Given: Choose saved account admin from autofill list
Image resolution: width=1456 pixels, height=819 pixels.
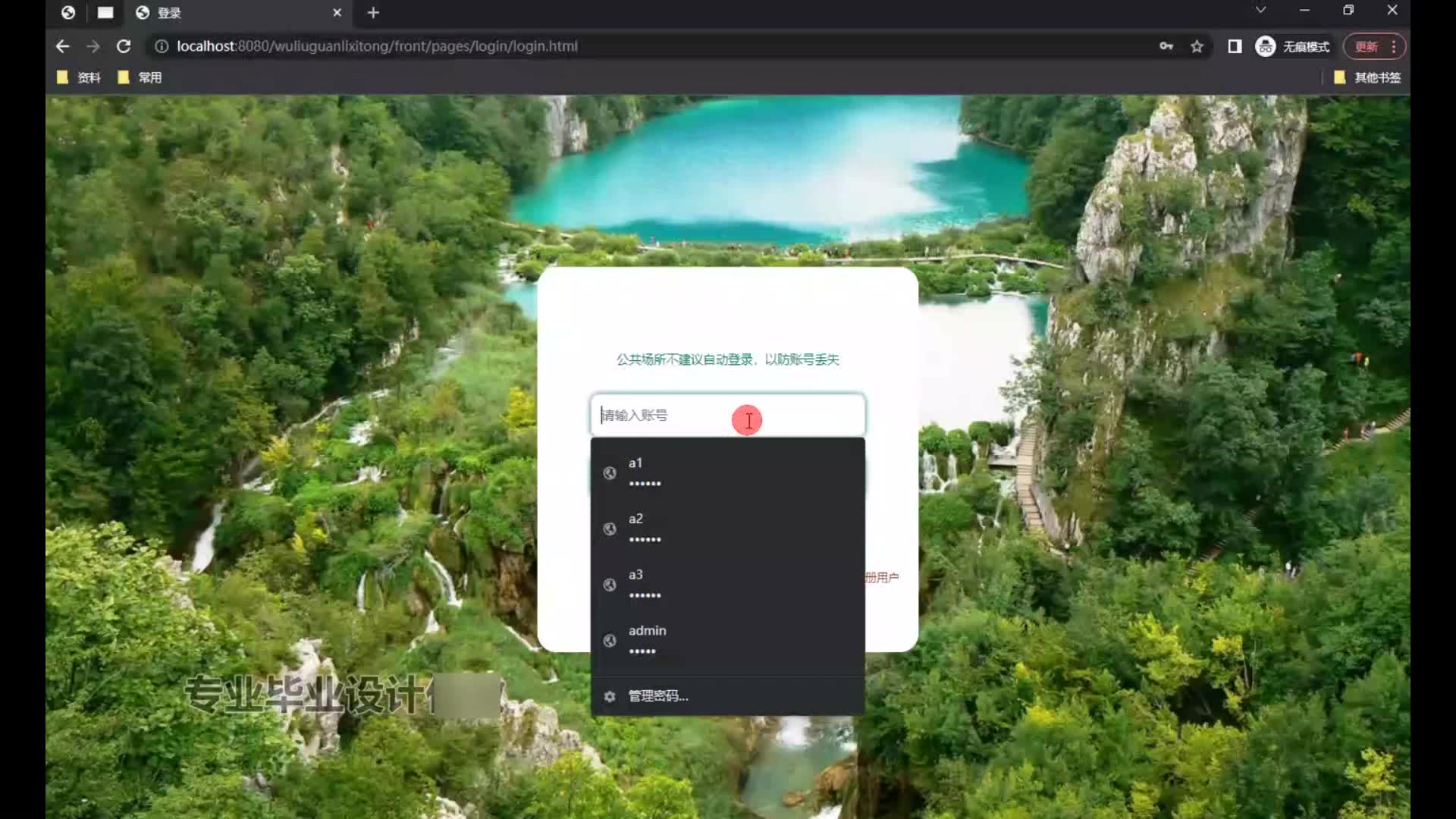Looking at the screenshot, I should coord(727,641).
